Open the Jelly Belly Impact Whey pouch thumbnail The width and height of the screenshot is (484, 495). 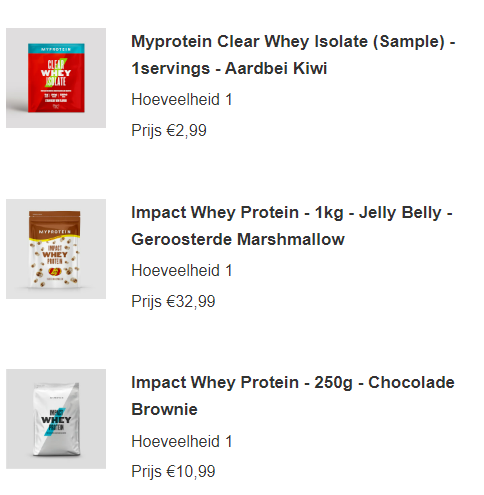[56, 249]
